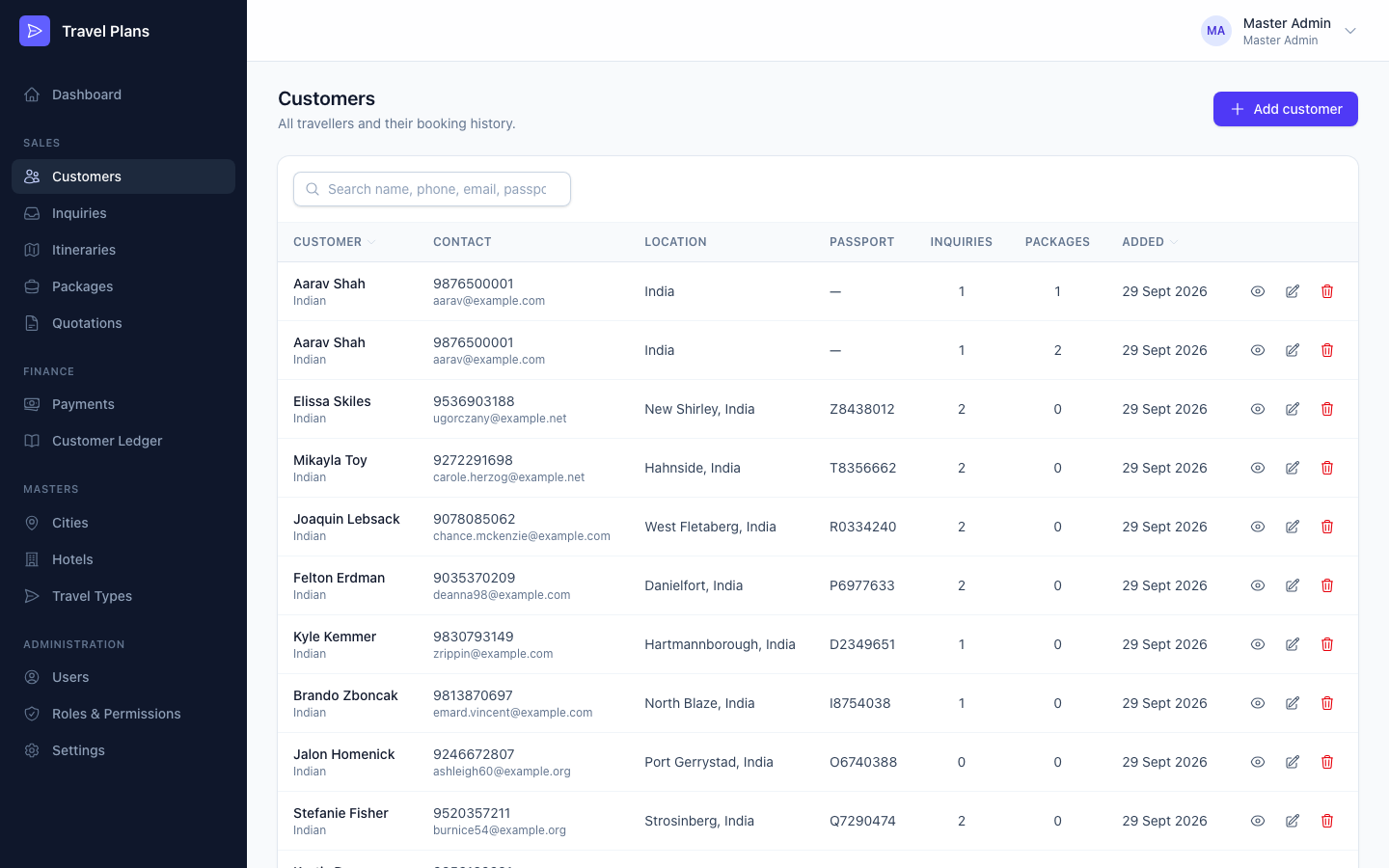Go to Inquiries in the sidebar

(123, 213)
